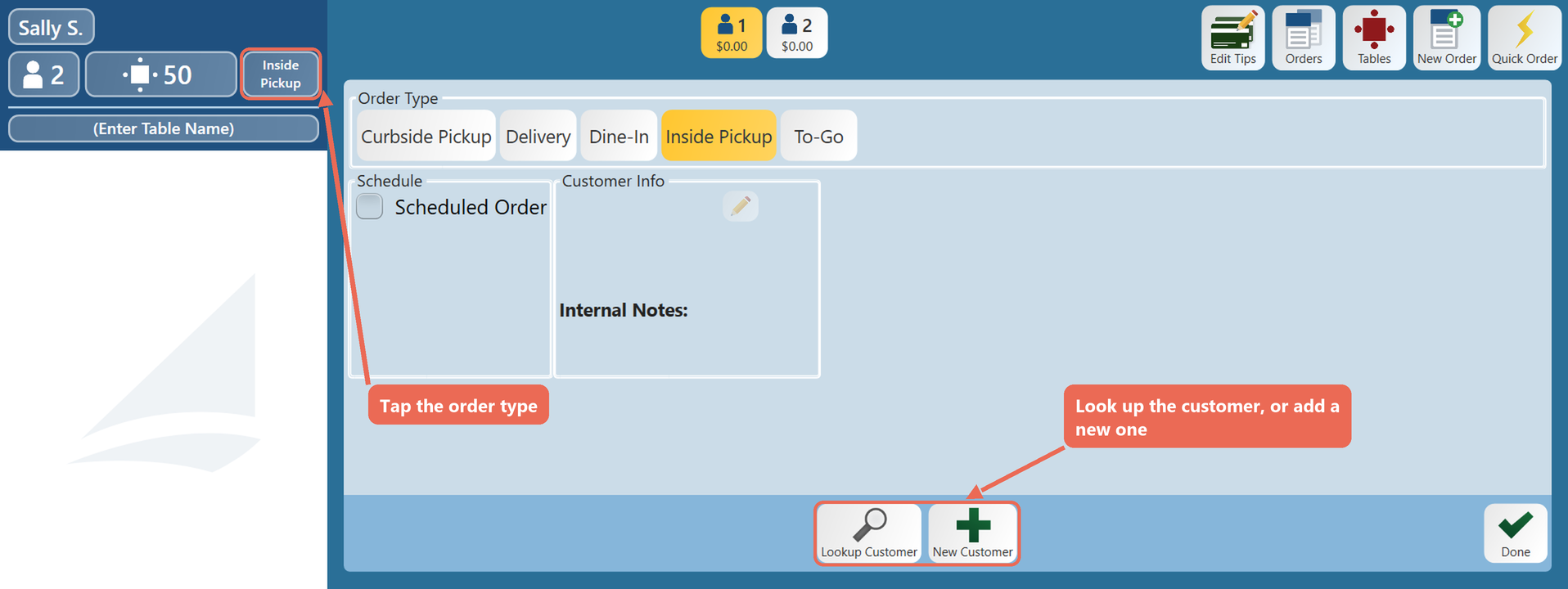The image size is (1568, 589).
Task: Tap the Sally S. server name button
Action: click(52, 27)
